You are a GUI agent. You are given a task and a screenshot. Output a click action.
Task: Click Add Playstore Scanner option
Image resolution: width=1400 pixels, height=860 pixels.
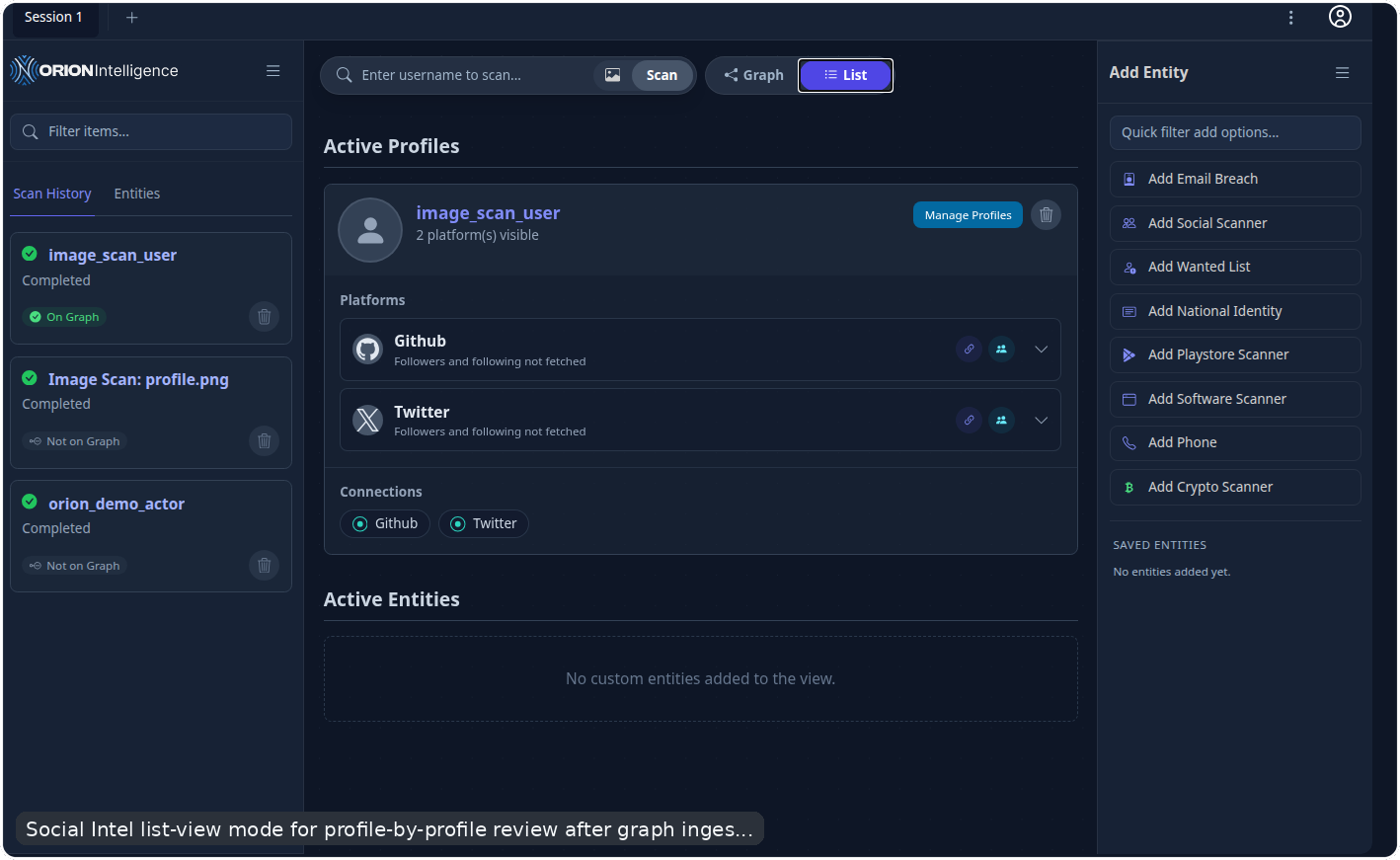click(1235, 355)
